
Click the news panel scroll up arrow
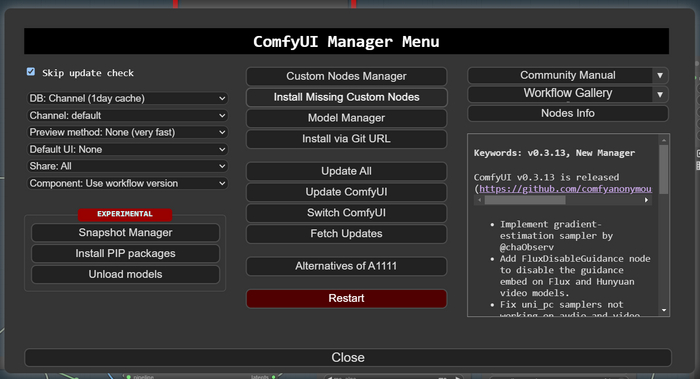664,140
